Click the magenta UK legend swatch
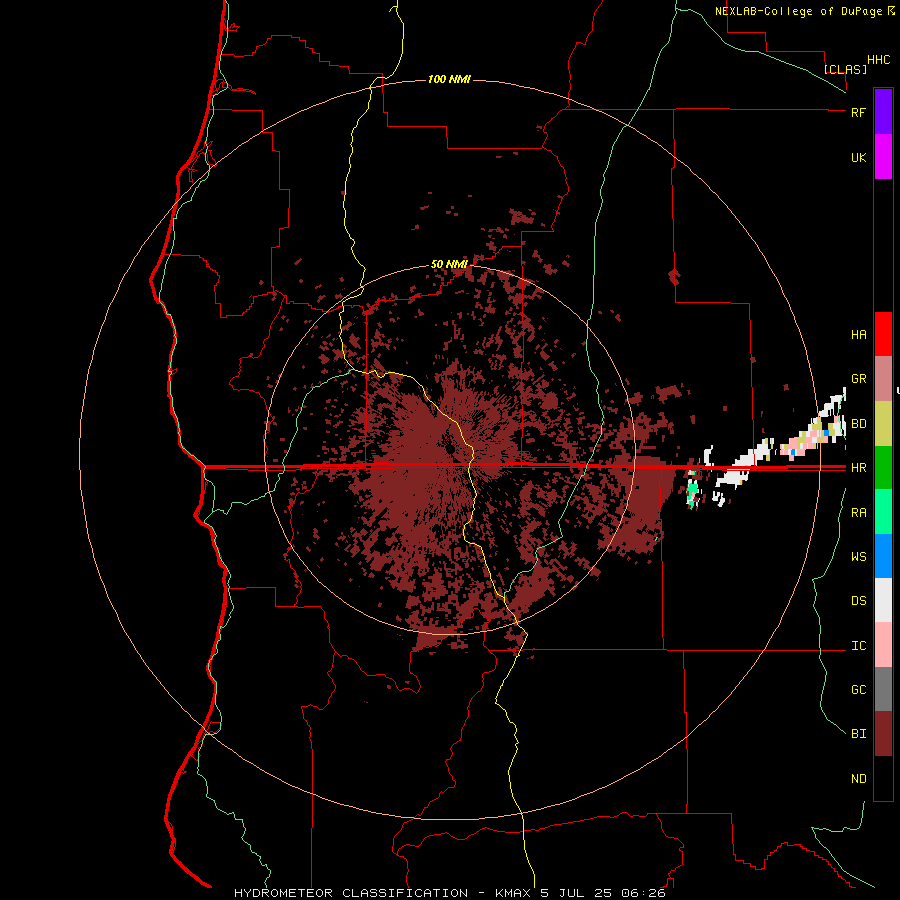This screenshot has width=900, height=900. (x=883, y=157)
